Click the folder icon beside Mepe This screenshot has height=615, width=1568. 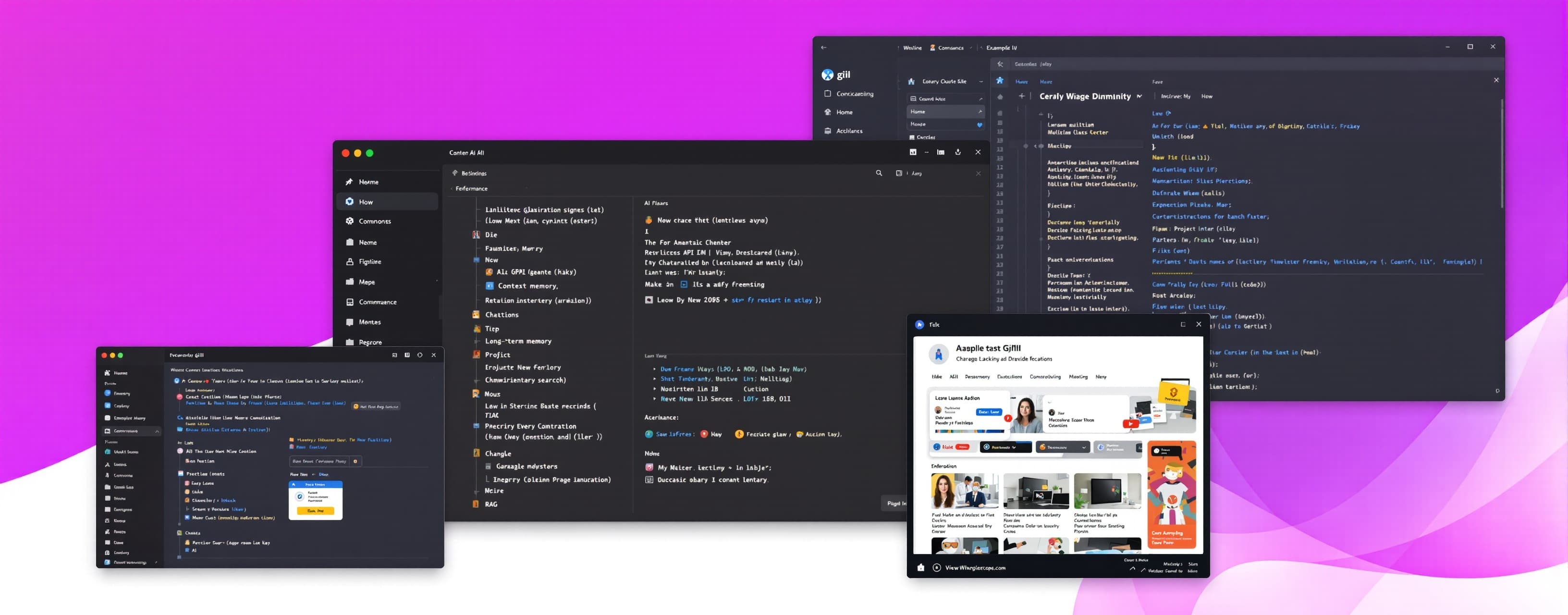coord(349,282)
